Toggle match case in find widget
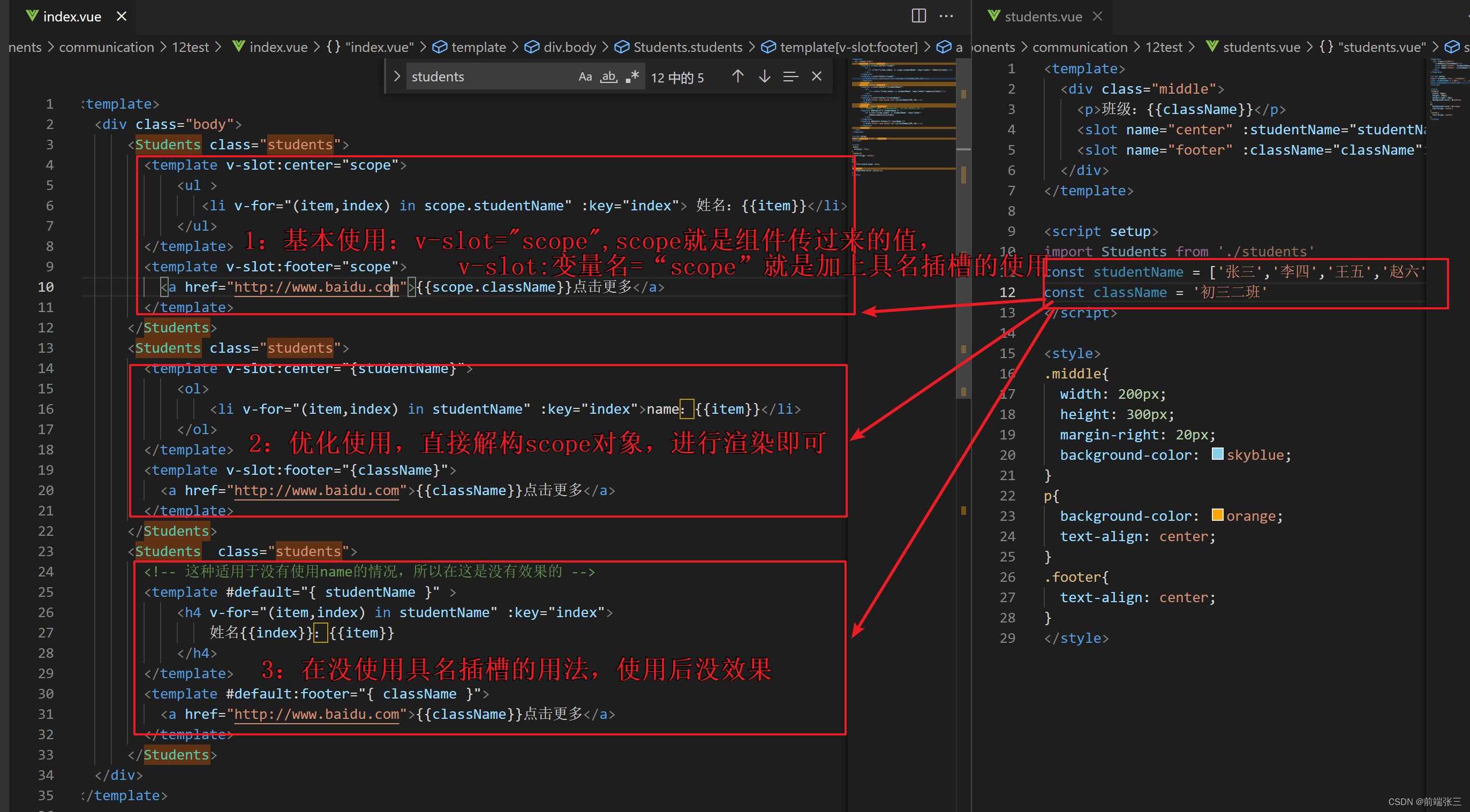1470x812 pixels. pyautogui.click(x=585, y=77)
